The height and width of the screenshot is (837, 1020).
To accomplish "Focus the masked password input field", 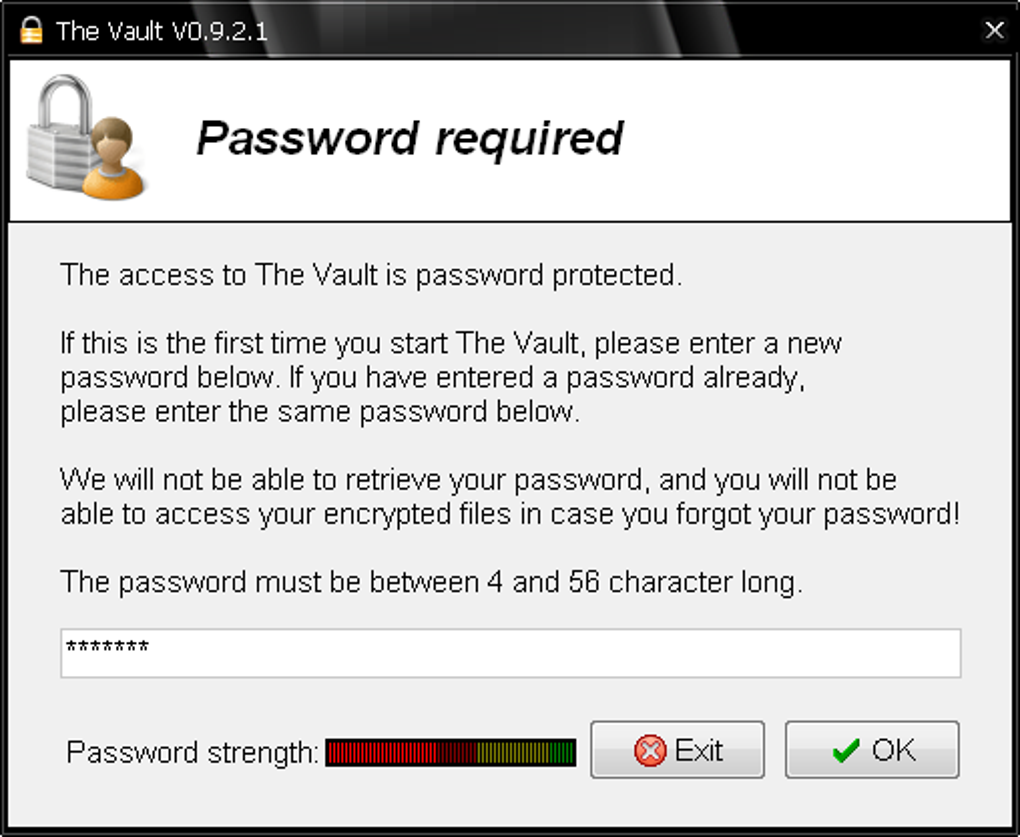I will click(x=511, y=653).
